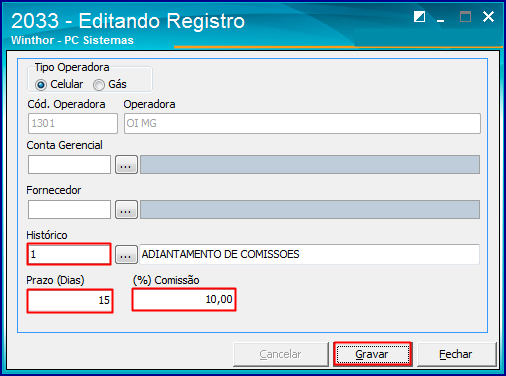Viewport: 506px width, 376px height.
Task: Click the Fechar button
Action: click(x=456, y=354)
